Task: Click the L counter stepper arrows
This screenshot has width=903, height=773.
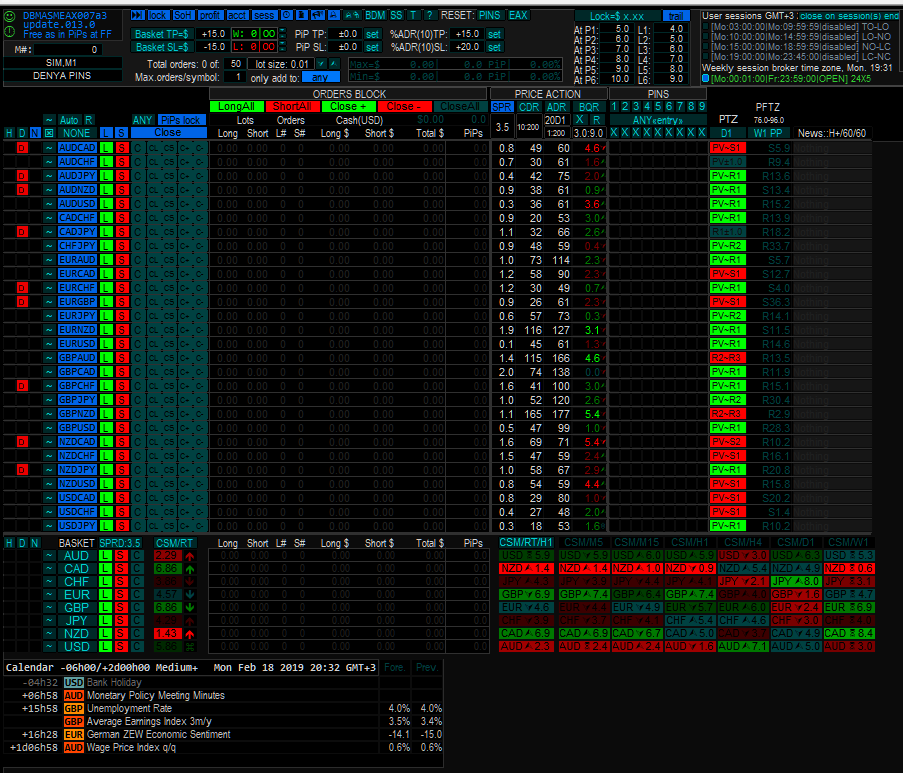Action: pos(282,47)
